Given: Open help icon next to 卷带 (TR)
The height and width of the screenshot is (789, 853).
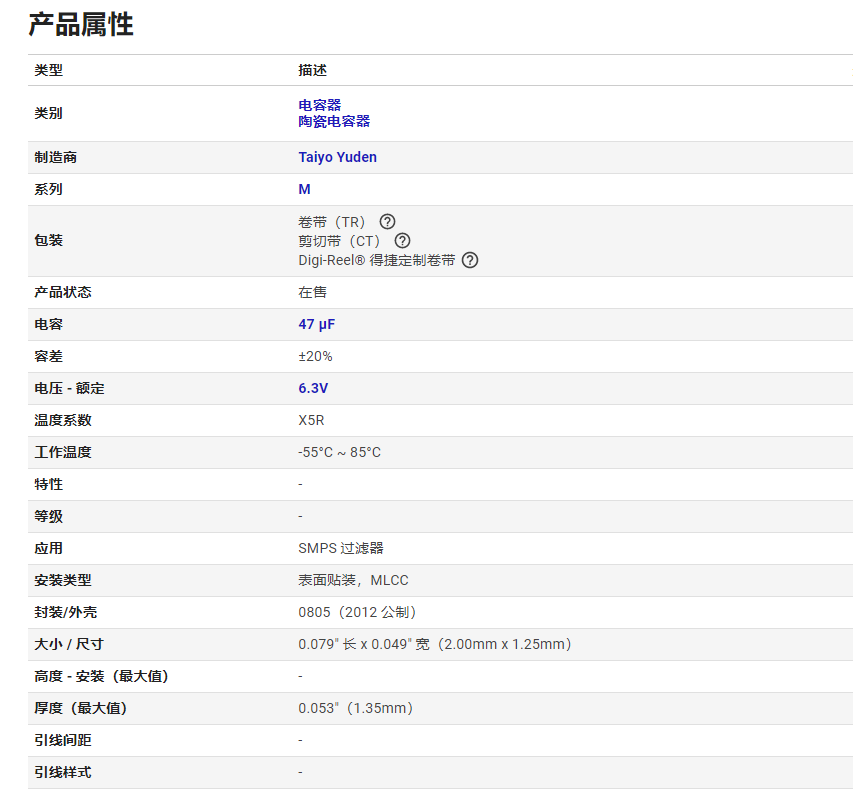Looking at the screenshot, I should (387, 222).
